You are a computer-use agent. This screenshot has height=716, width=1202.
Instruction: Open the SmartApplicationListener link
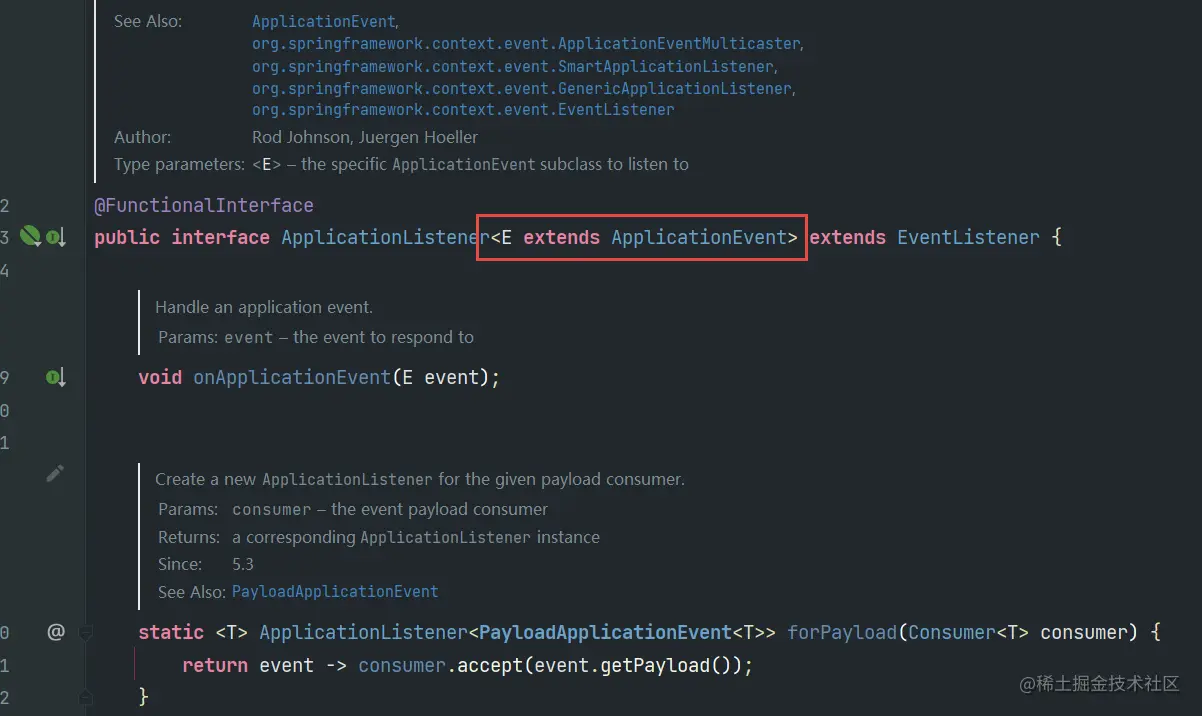click(x=512, y=66)
